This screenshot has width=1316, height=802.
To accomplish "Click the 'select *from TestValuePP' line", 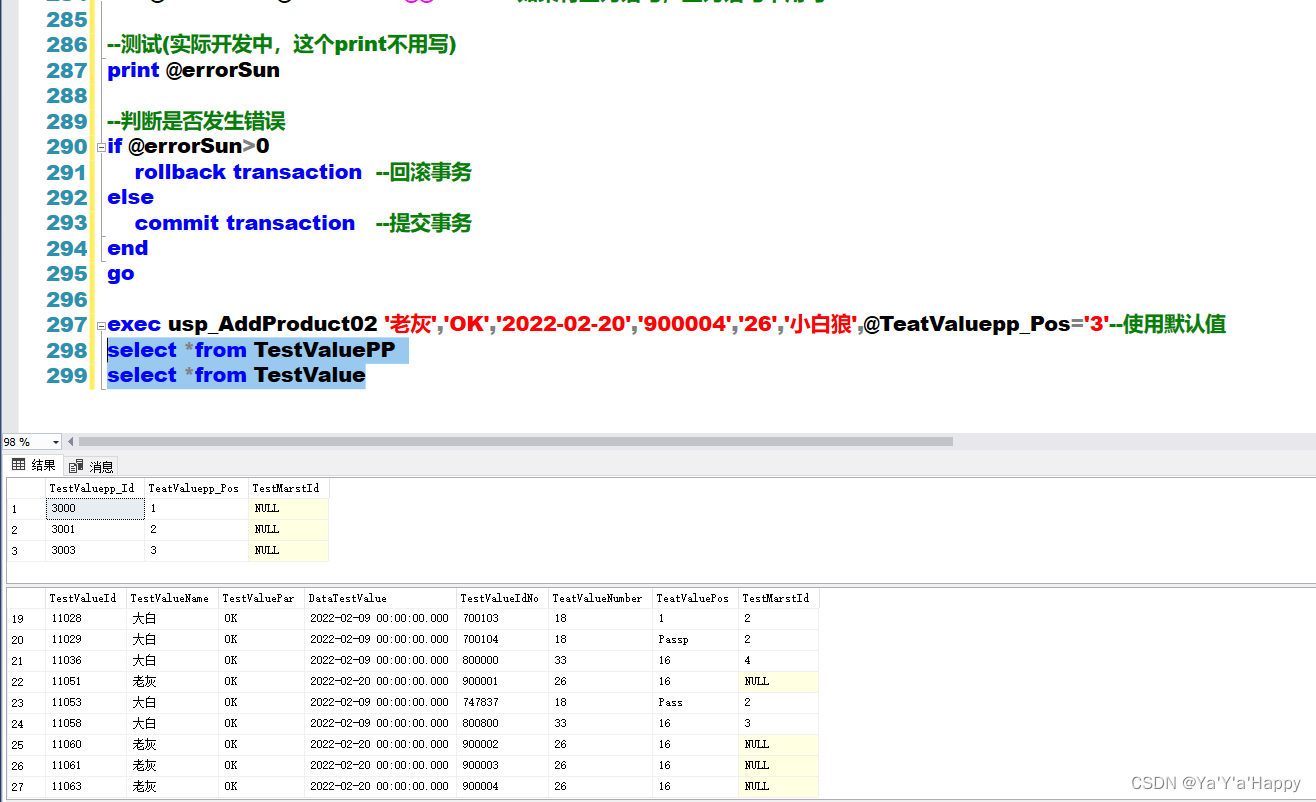I will 251,350.
